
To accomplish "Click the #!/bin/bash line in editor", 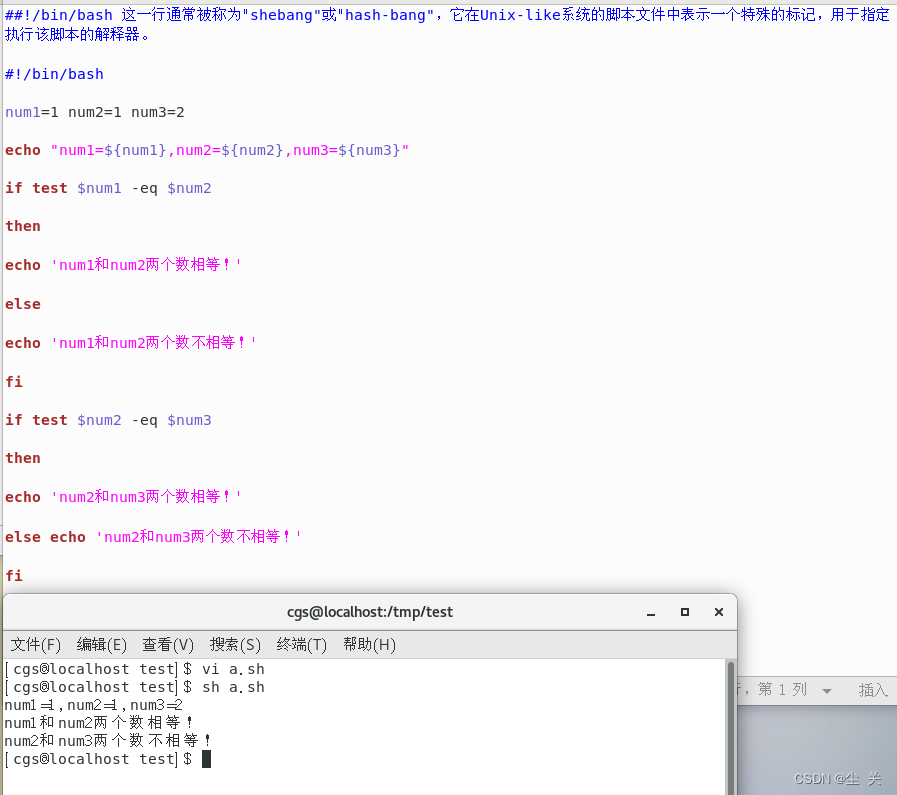I will 54,74.
